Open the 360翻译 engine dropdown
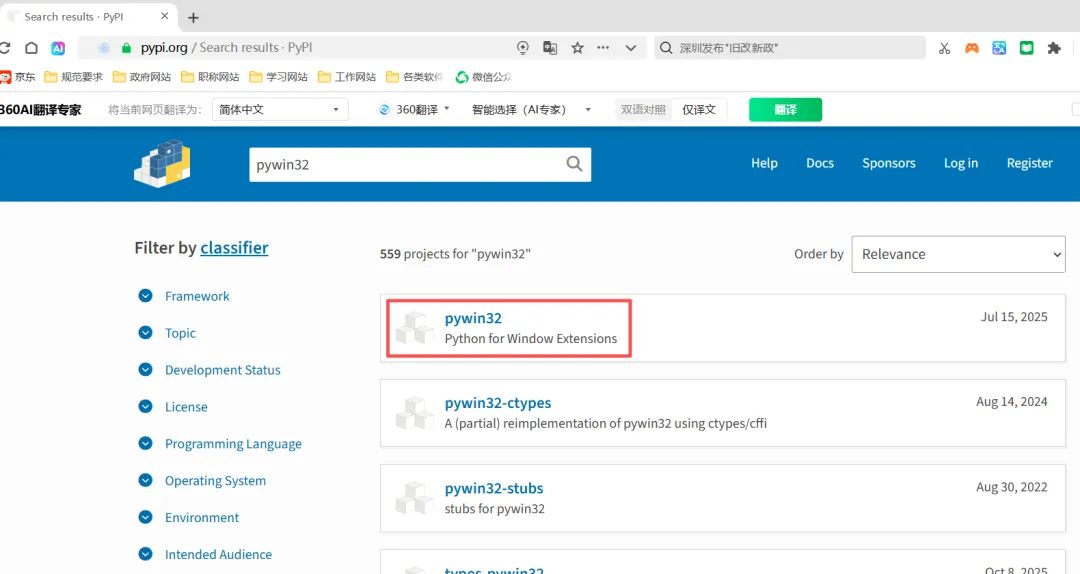 (x=415, y=110)
